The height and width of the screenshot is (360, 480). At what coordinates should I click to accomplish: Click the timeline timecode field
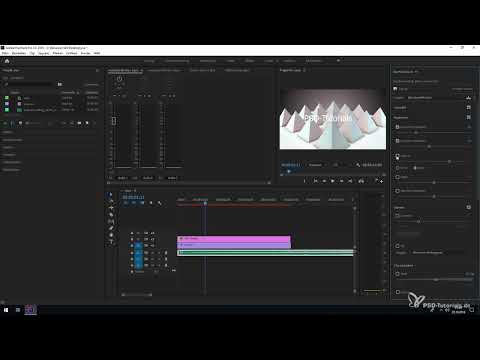pyautogui.click(x=133, y=197)
